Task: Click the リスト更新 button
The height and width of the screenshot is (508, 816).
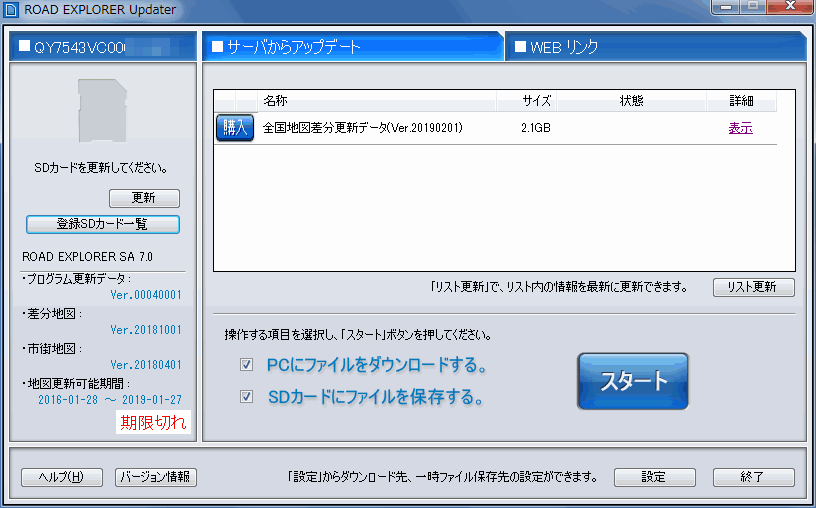Action: pos(754,287)
